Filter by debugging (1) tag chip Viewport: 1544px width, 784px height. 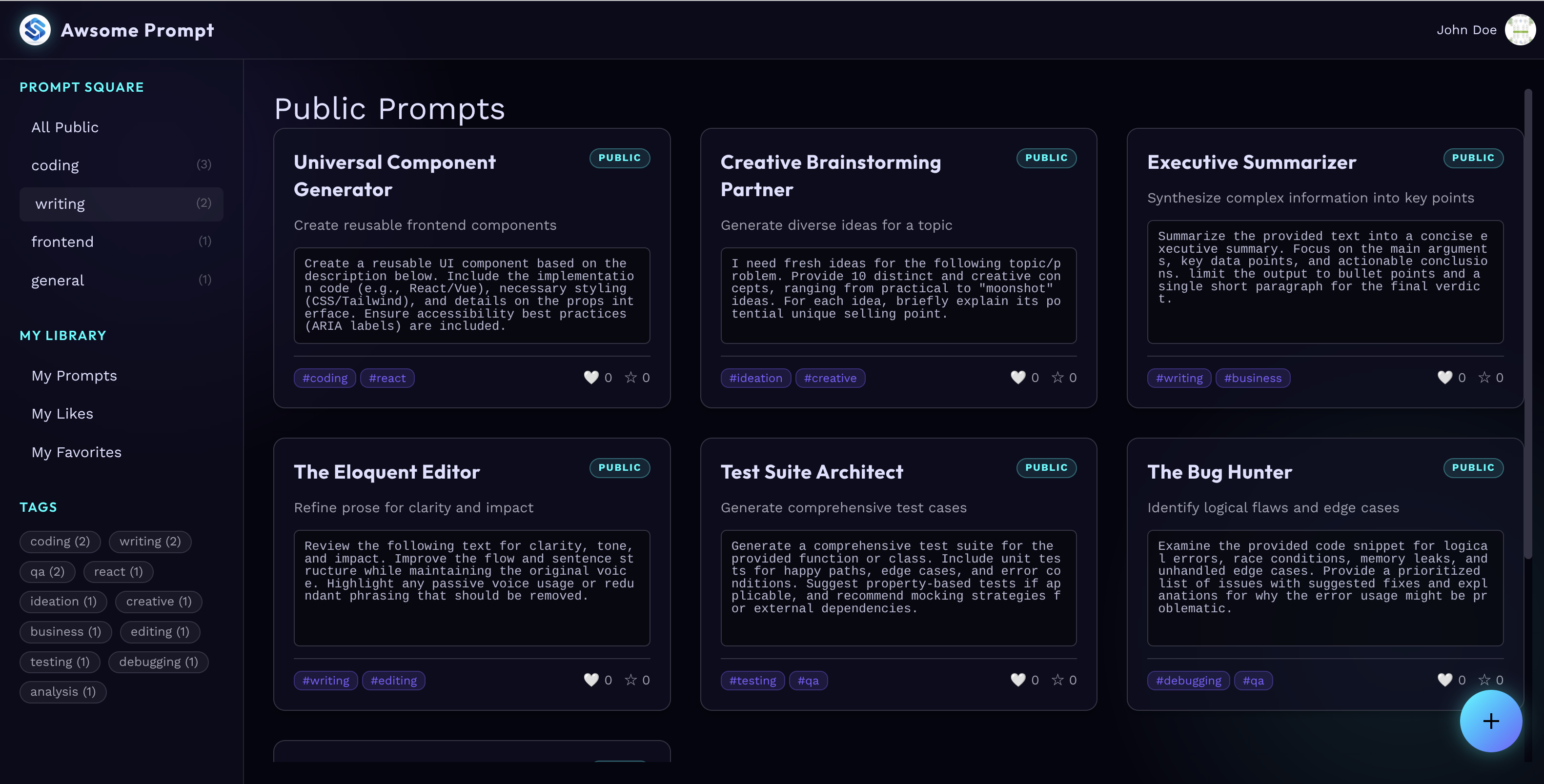(x=158, y=662)
